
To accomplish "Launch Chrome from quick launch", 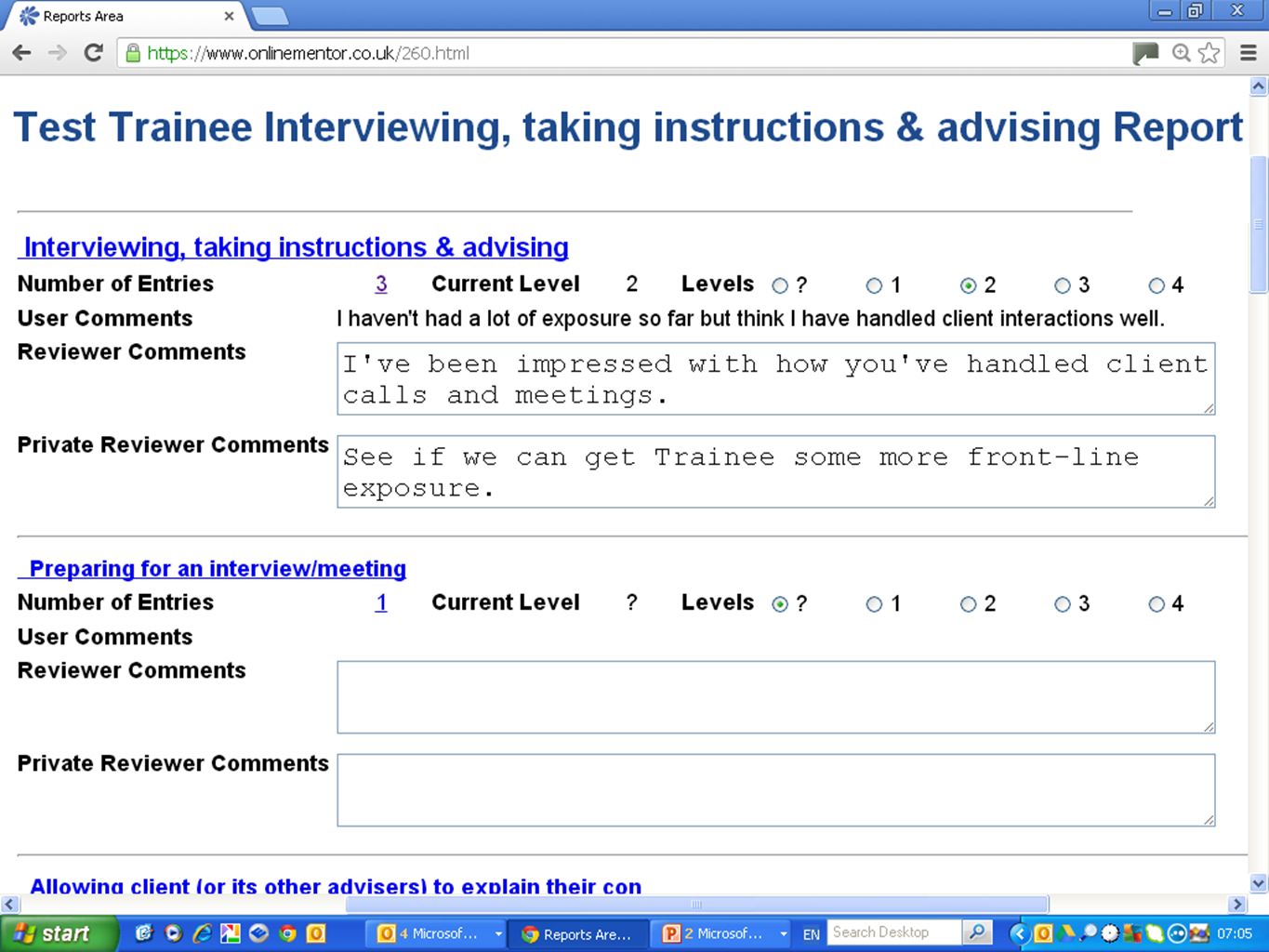I will [x=288, y=933].
